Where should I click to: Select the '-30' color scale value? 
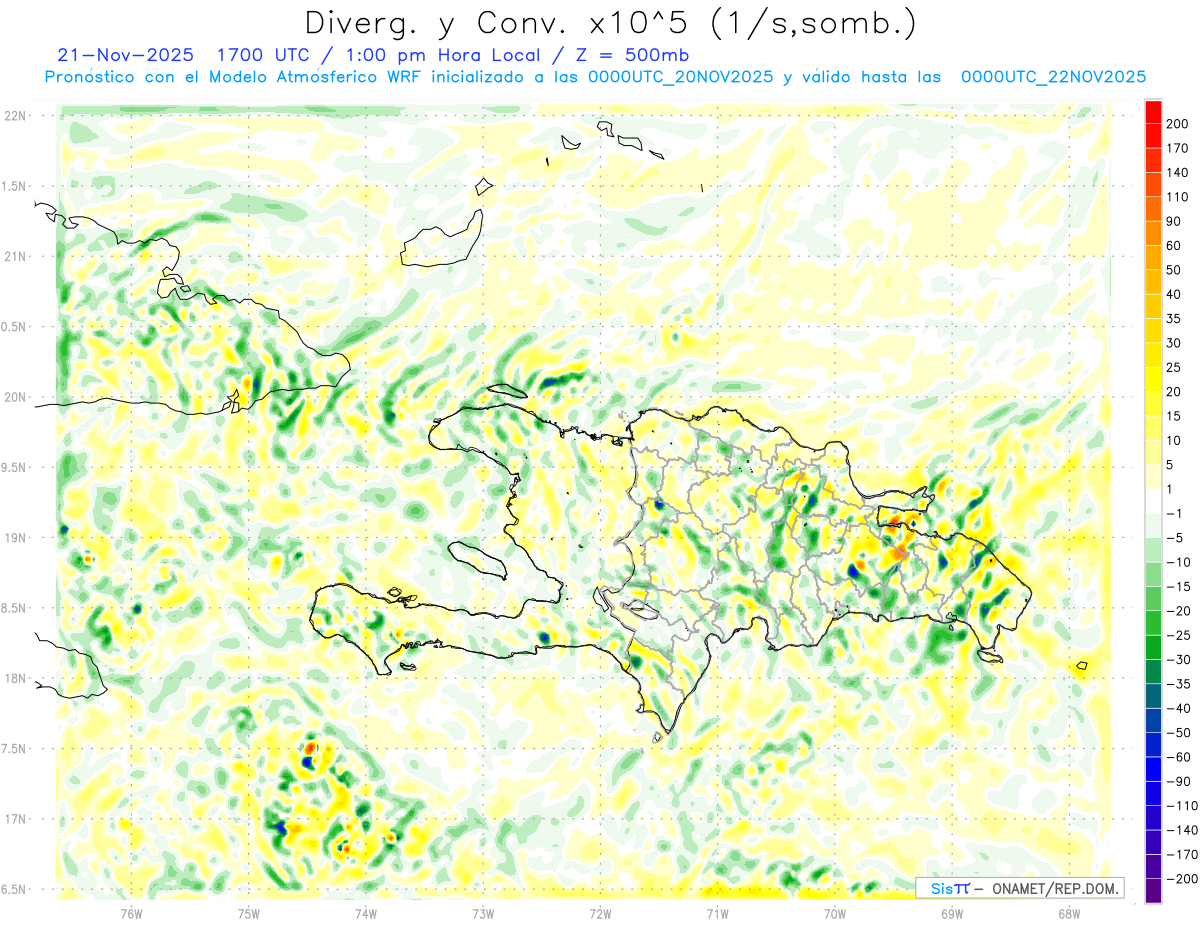coord(1178,660)
